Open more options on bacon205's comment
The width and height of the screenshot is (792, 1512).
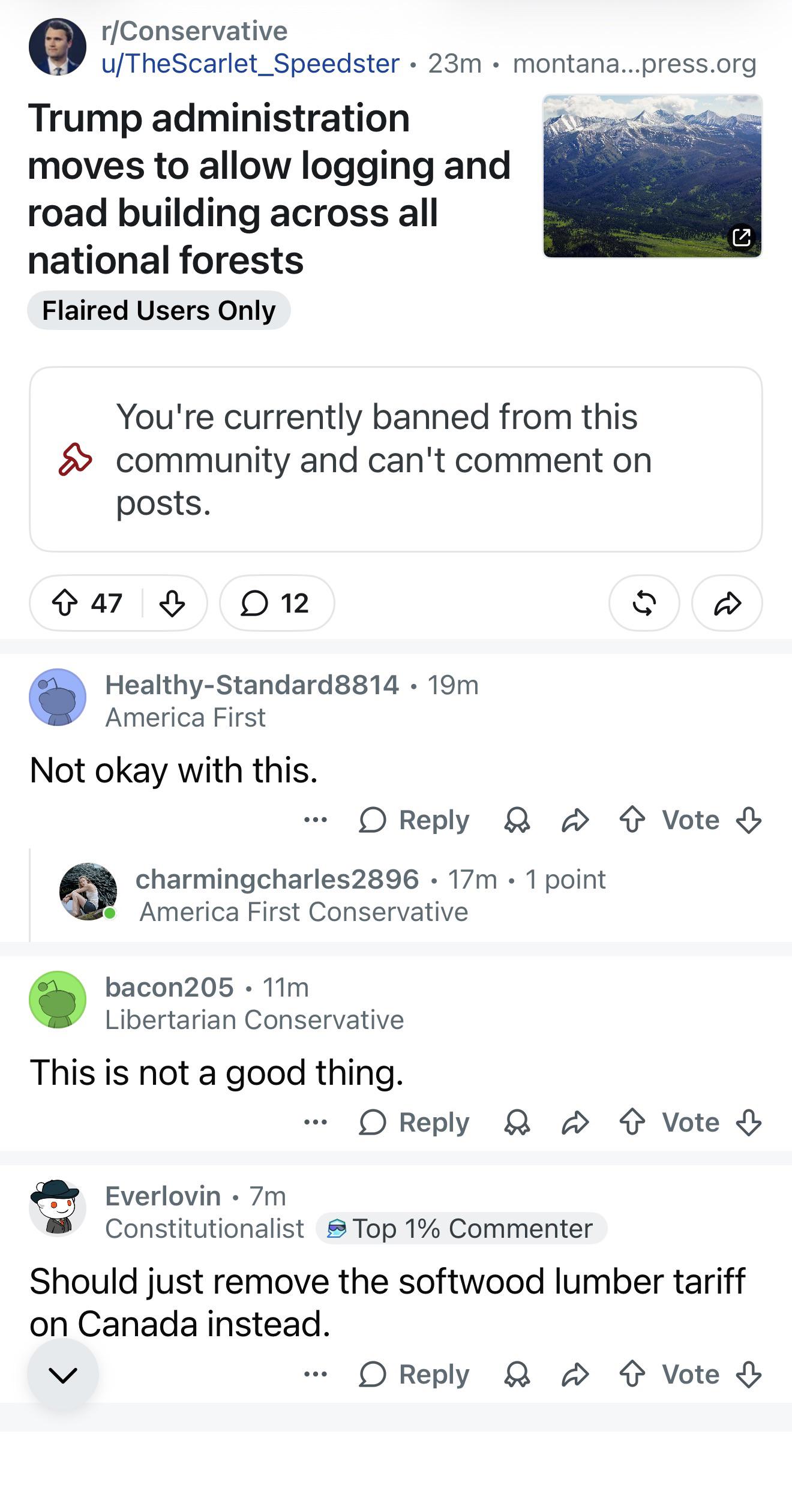click(316, 1122)
